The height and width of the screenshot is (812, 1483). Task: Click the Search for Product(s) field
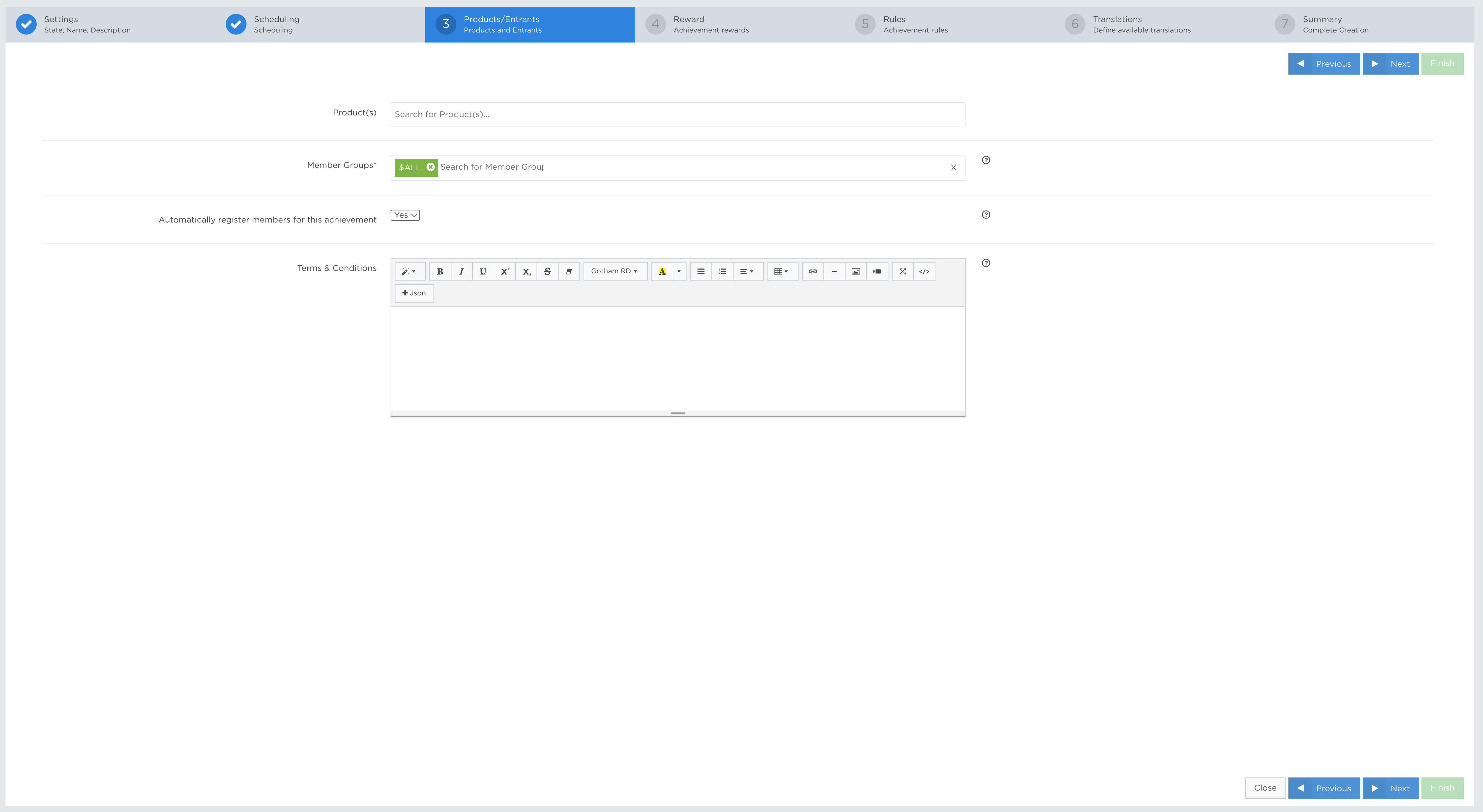click(678, 114)
